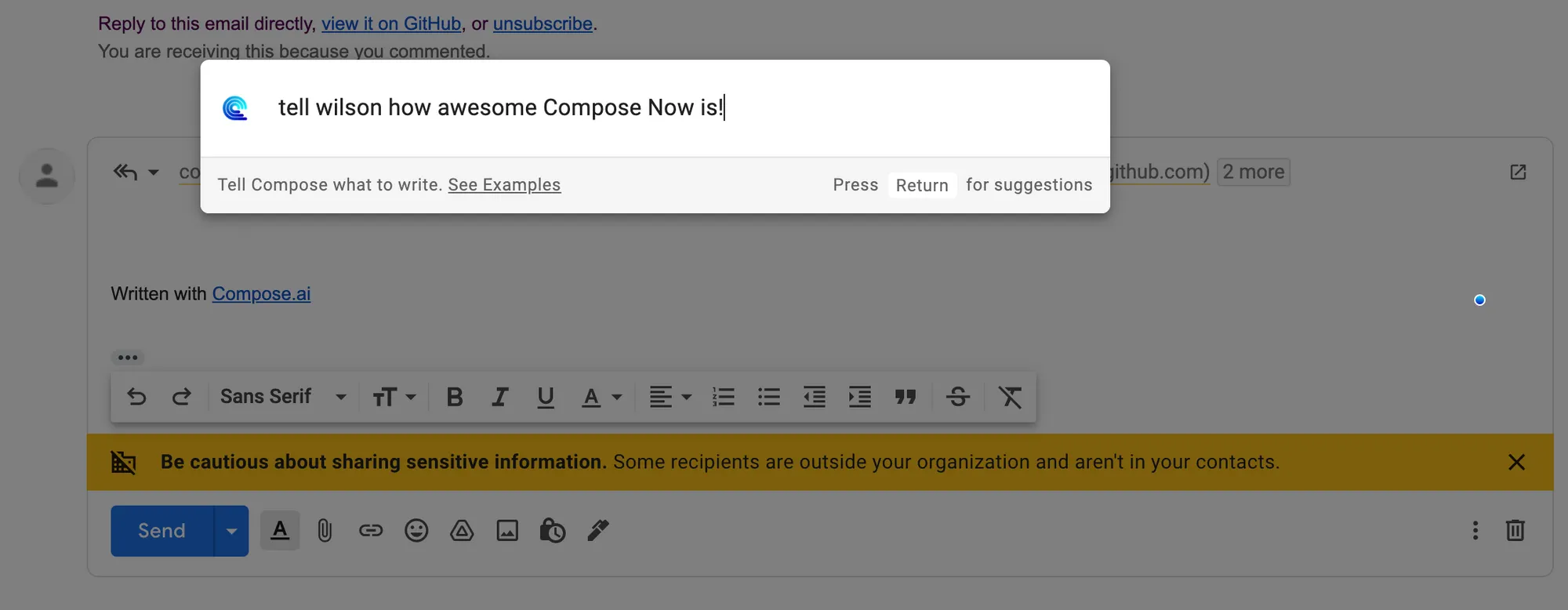
Task: Open the Sans Serif font dropdown
Action: (282, 397)
